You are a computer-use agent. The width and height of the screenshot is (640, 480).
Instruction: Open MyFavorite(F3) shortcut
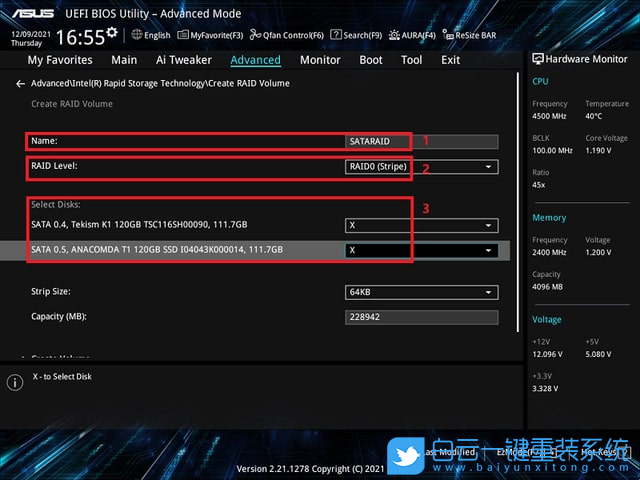(210, 35)
